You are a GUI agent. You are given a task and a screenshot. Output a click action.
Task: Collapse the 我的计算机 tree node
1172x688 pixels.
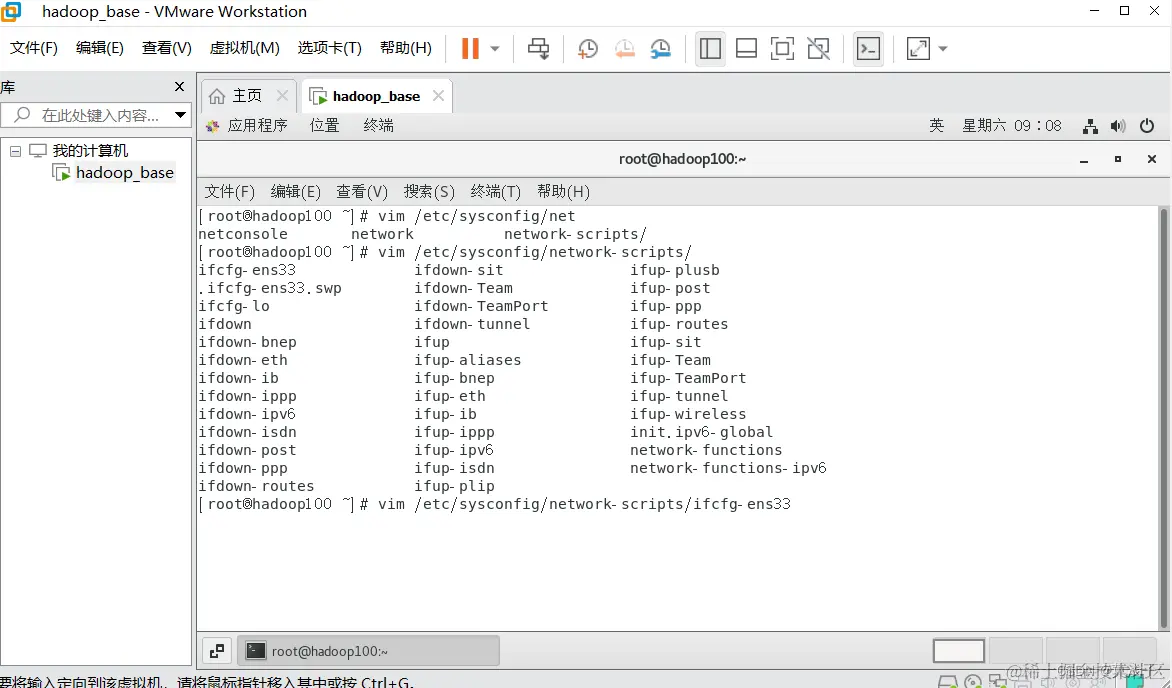coord(15,151)
